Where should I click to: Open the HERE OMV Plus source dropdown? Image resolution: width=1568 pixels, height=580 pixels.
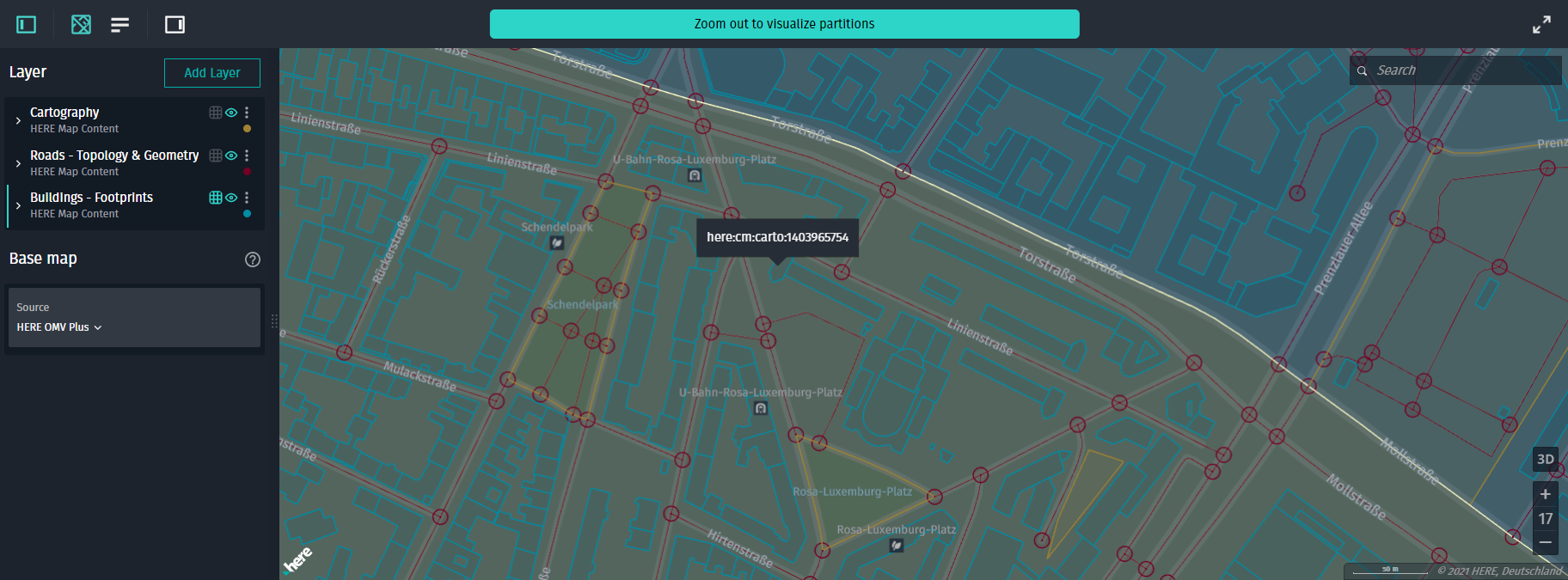(x=59, y=327)
